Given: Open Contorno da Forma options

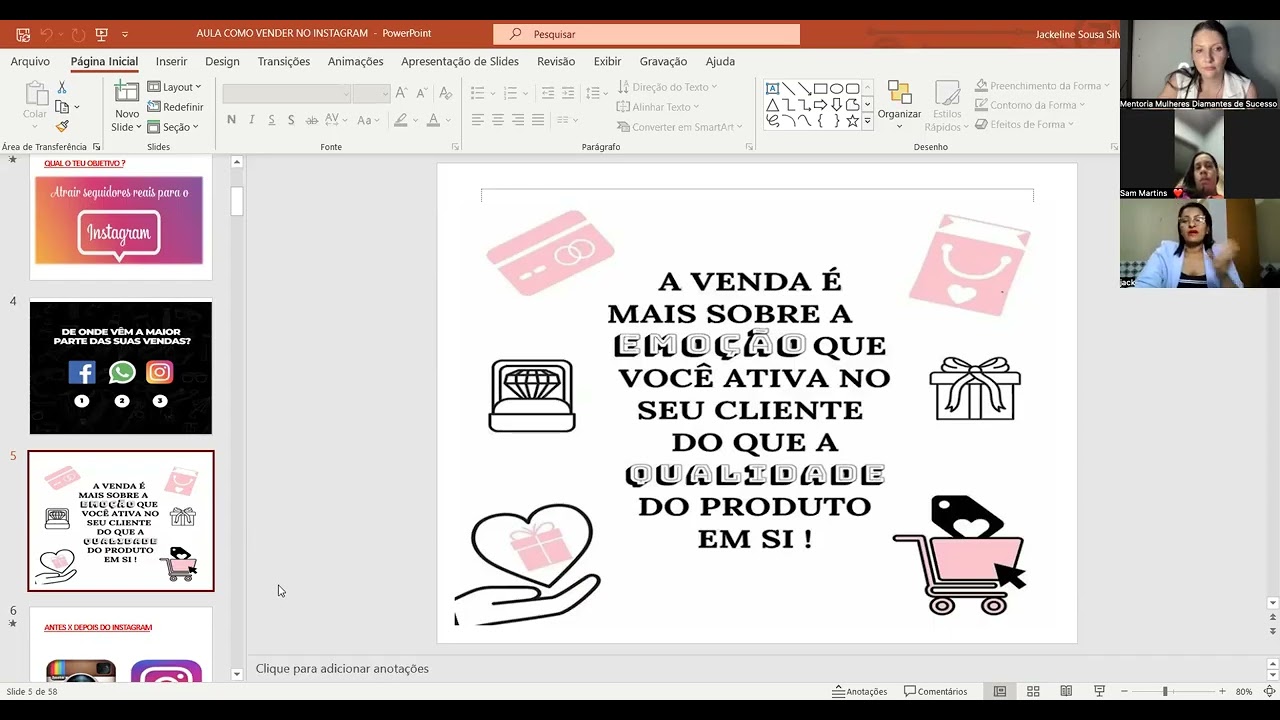Looking at the screenshot, I should [x=1029, y=105].
